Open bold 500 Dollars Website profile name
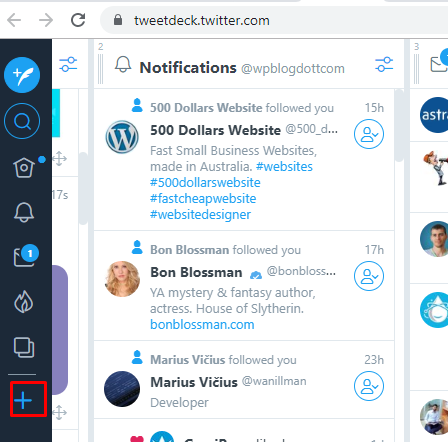This screenshot has height=442, width=448. click(x=215, y=130)
